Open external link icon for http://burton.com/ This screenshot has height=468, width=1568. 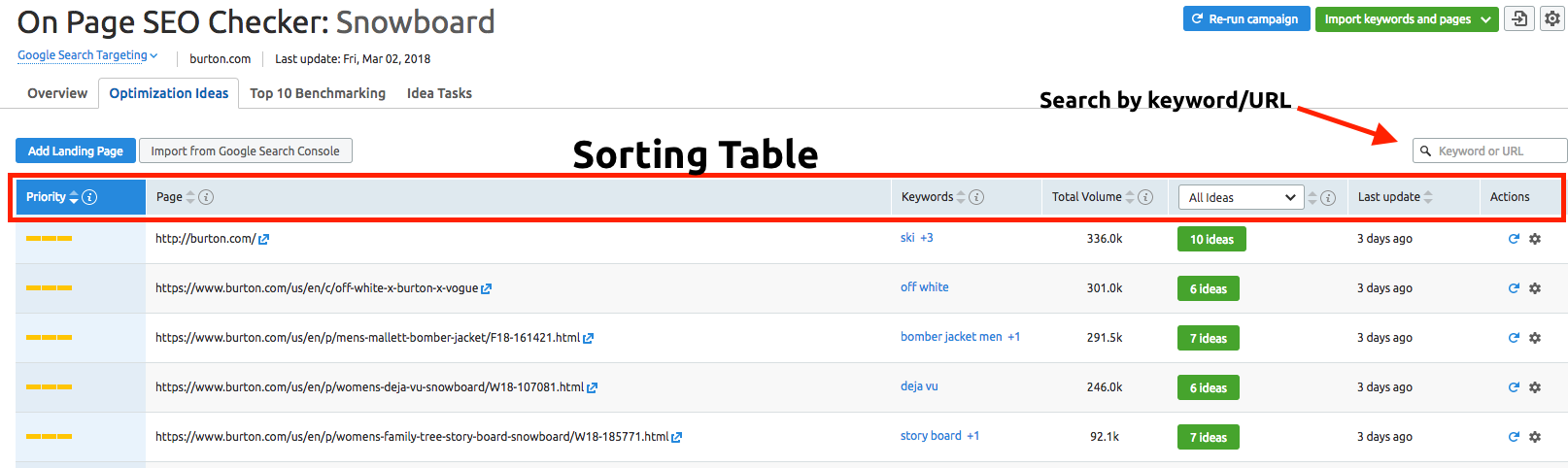pos(263,239)
